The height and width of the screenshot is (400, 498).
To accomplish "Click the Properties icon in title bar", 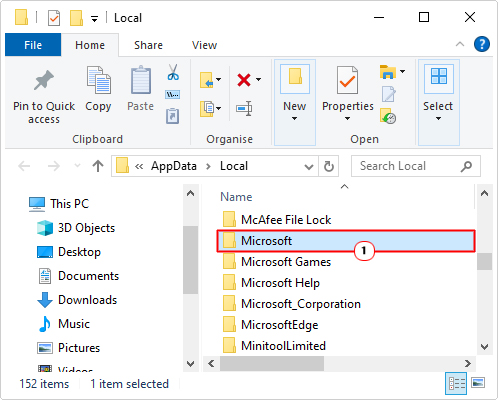I will [54, 18].
